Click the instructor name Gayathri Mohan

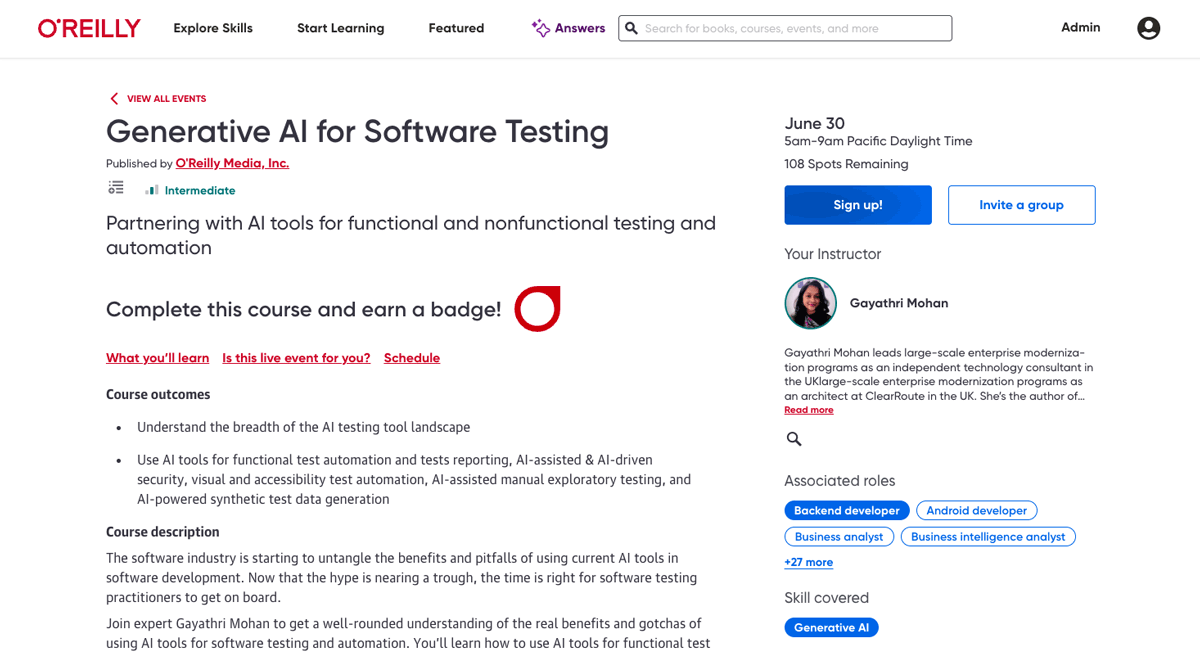(899, 303)
